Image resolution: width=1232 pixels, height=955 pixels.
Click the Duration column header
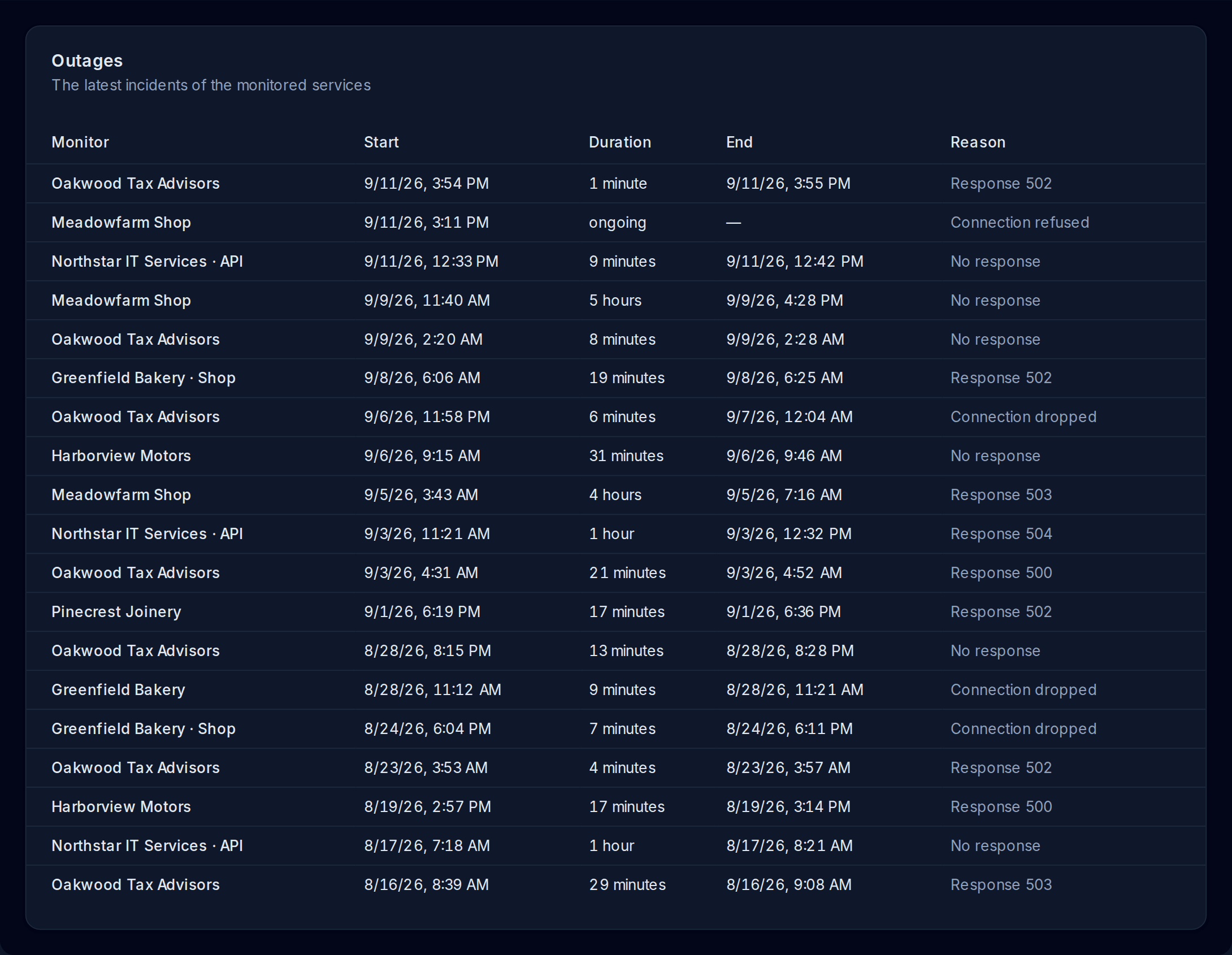point(620,142)
